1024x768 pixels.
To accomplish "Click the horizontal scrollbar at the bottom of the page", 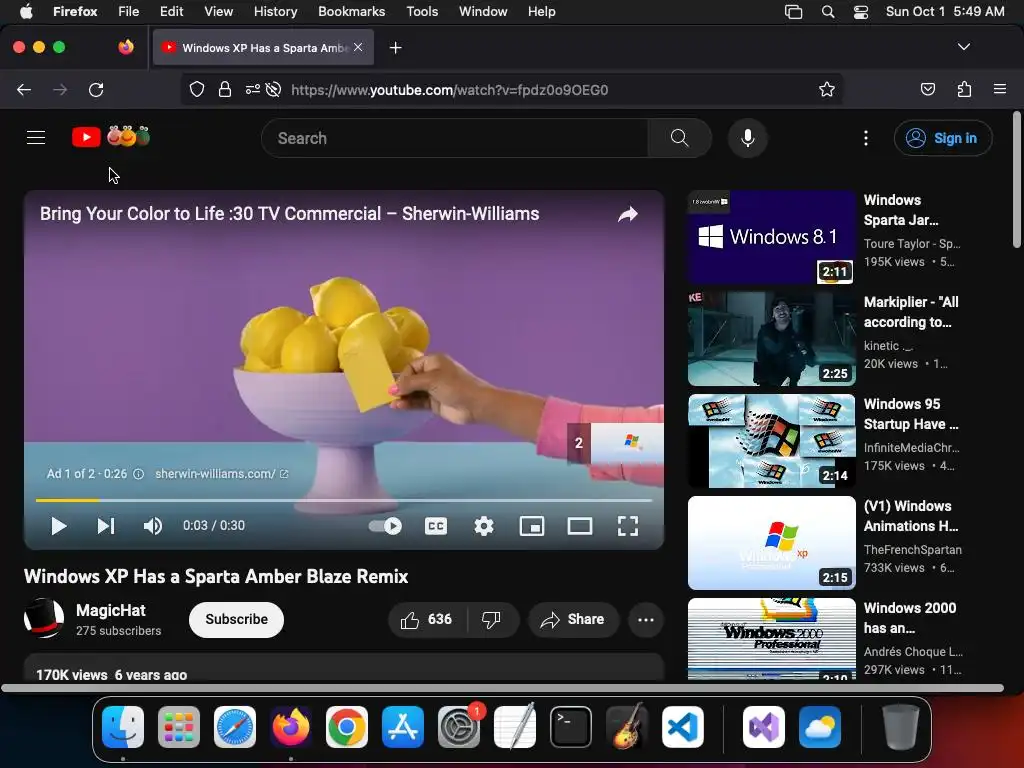I will pyautogui.click(x=503, y=688).
